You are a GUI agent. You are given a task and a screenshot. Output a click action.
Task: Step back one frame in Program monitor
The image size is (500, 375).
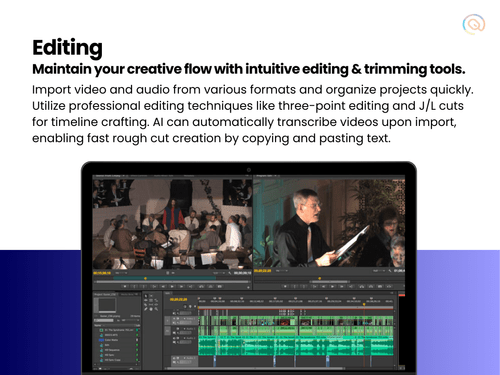(323, 286)
